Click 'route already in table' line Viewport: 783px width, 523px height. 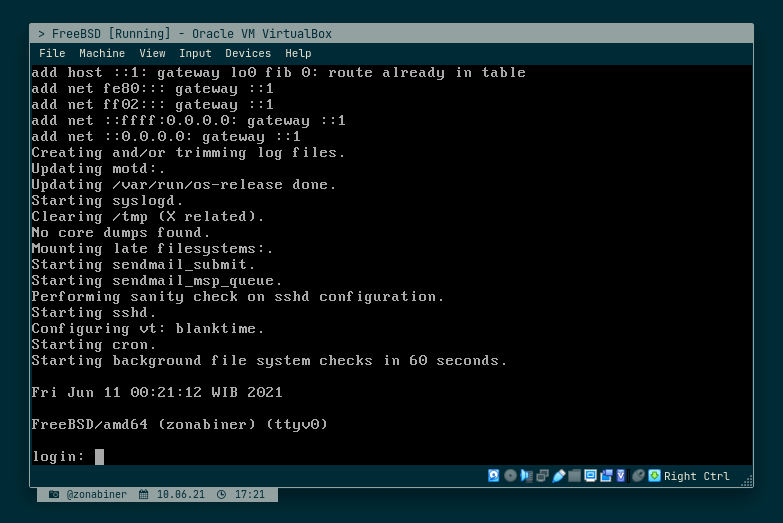pos(279,73)
